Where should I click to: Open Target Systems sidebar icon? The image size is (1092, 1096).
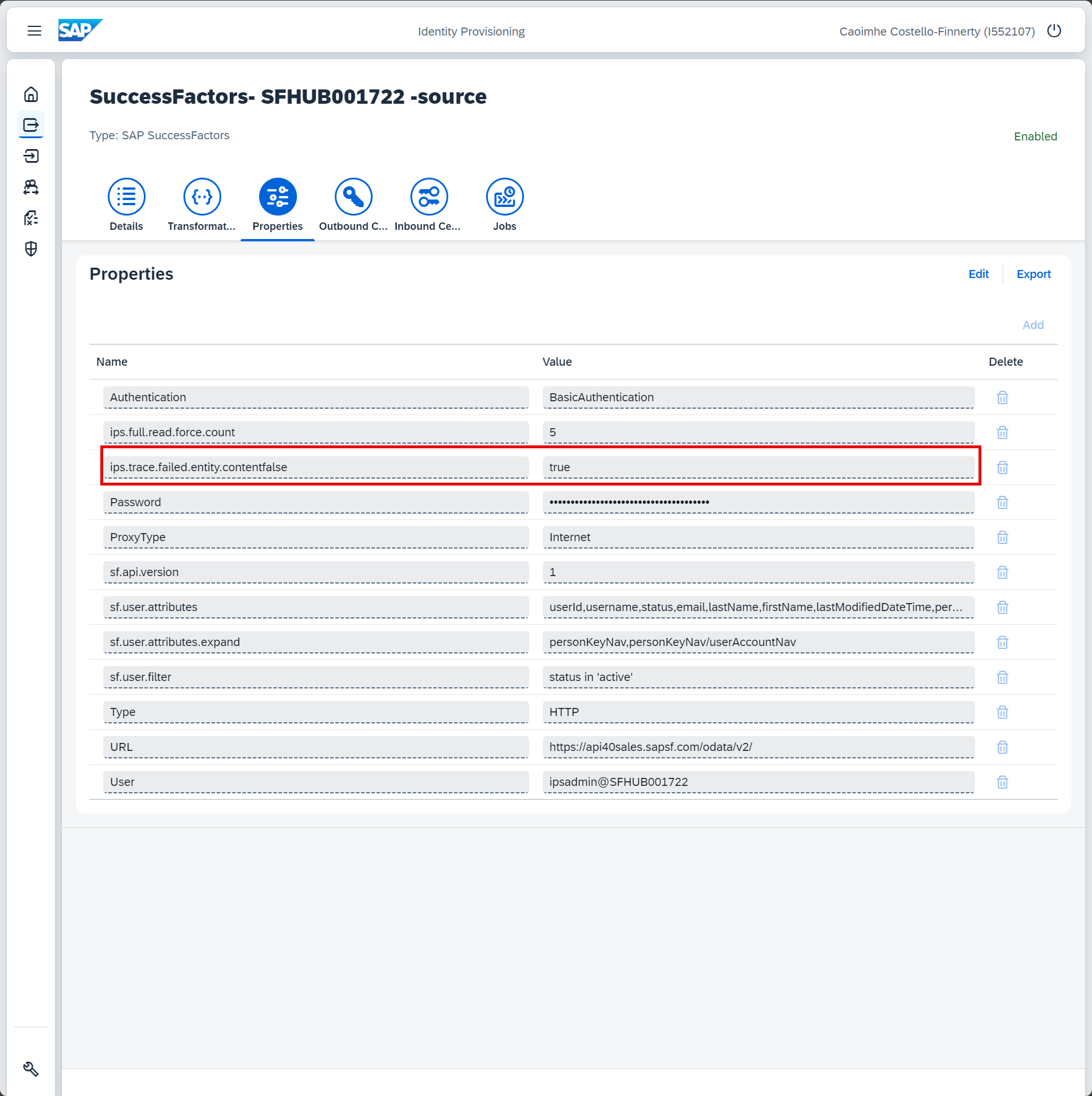[31, 156]
